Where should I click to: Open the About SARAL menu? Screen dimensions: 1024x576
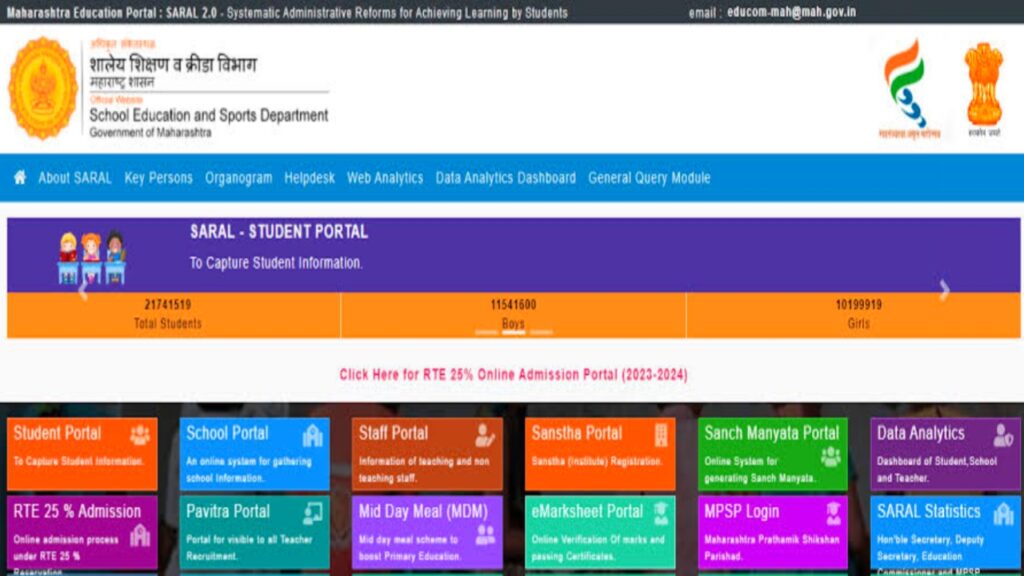pos(75,178)
